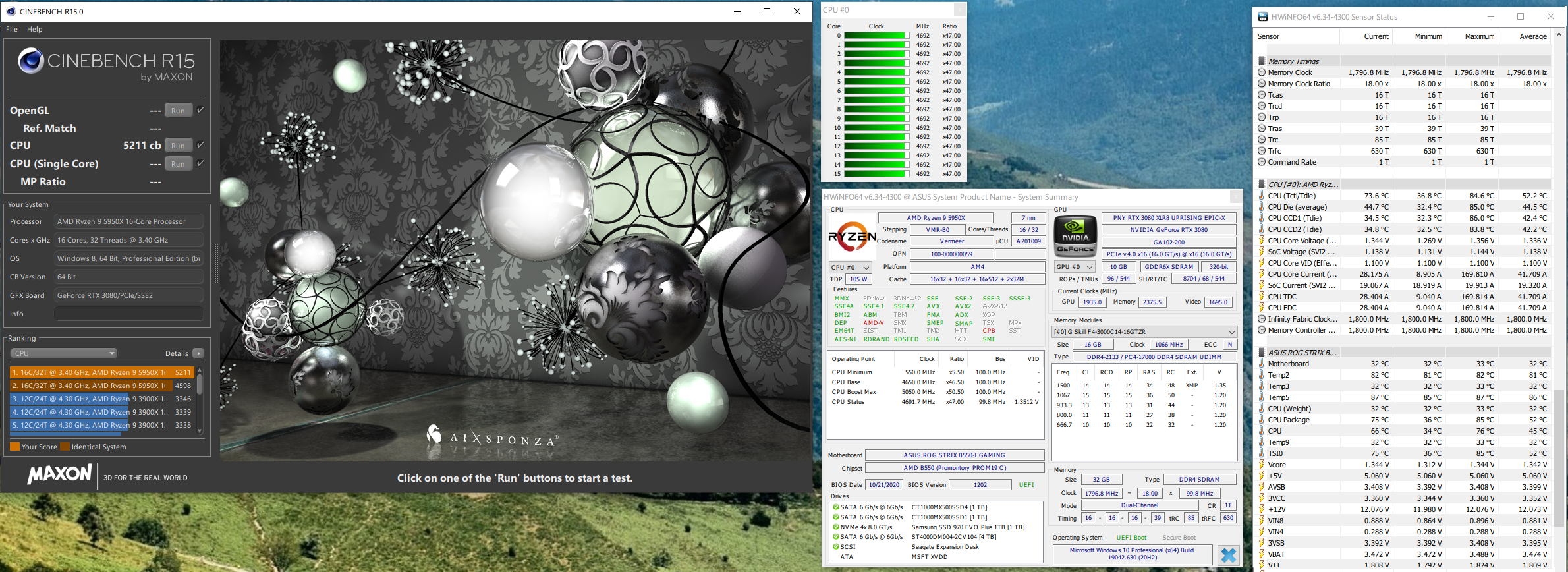Run the CPU (Single Core) benchmark
Screen dimensions: 1568x572
coord(178,164)
